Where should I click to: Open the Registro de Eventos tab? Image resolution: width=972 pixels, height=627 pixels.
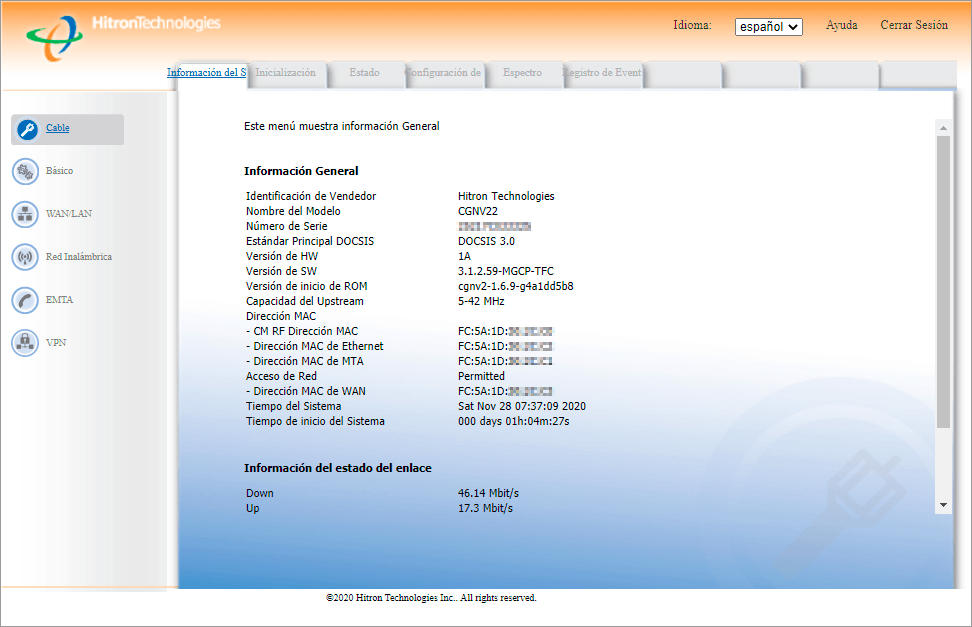[x=603, y=73]
